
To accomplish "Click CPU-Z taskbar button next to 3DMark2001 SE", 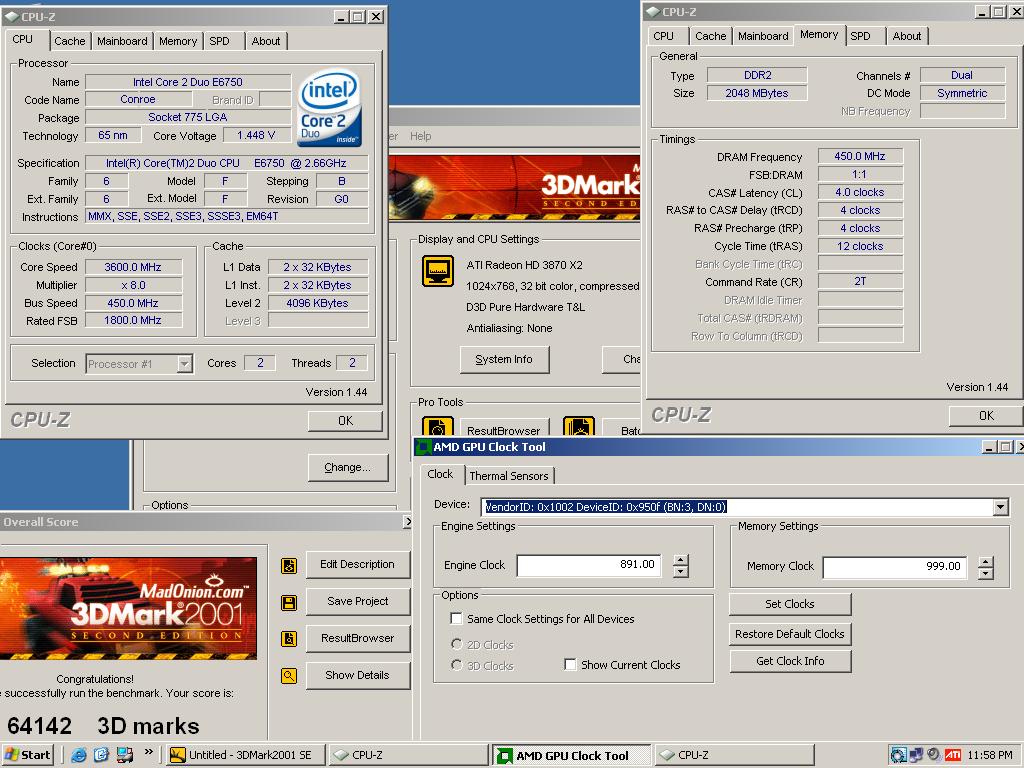I will (x=408, y=755).
